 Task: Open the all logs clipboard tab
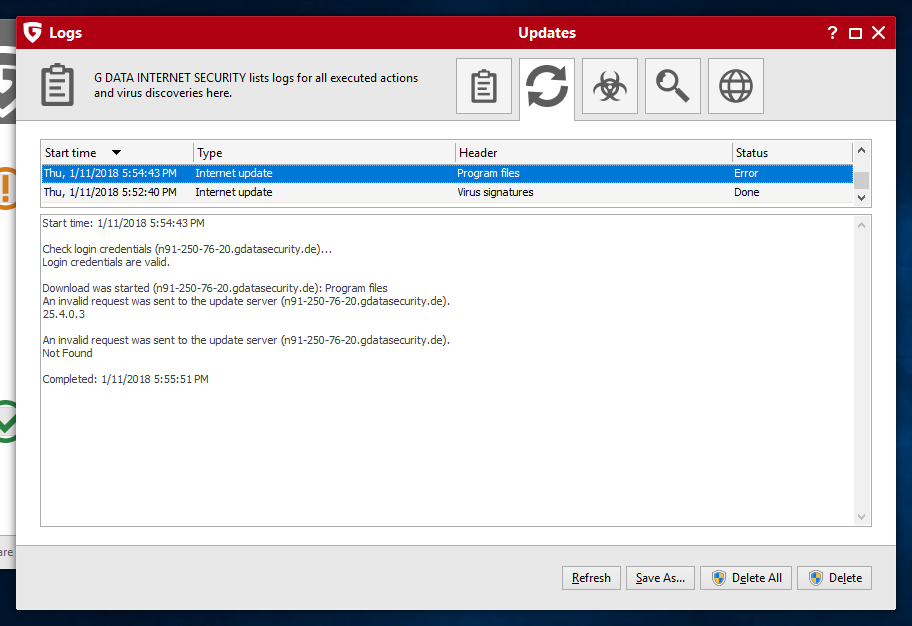pyautogui.click(x=483, y=86)
